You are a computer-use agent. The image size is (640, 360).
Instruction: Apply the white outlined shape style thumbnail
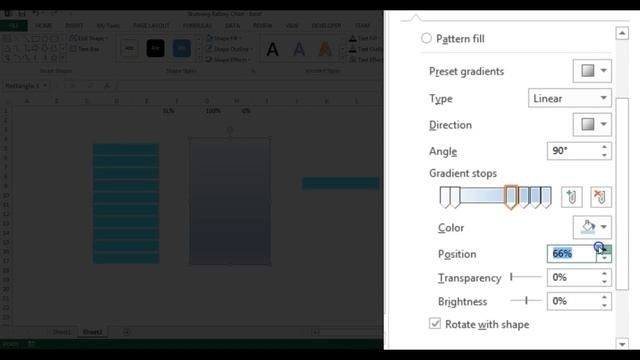click(x=129, y=48)
